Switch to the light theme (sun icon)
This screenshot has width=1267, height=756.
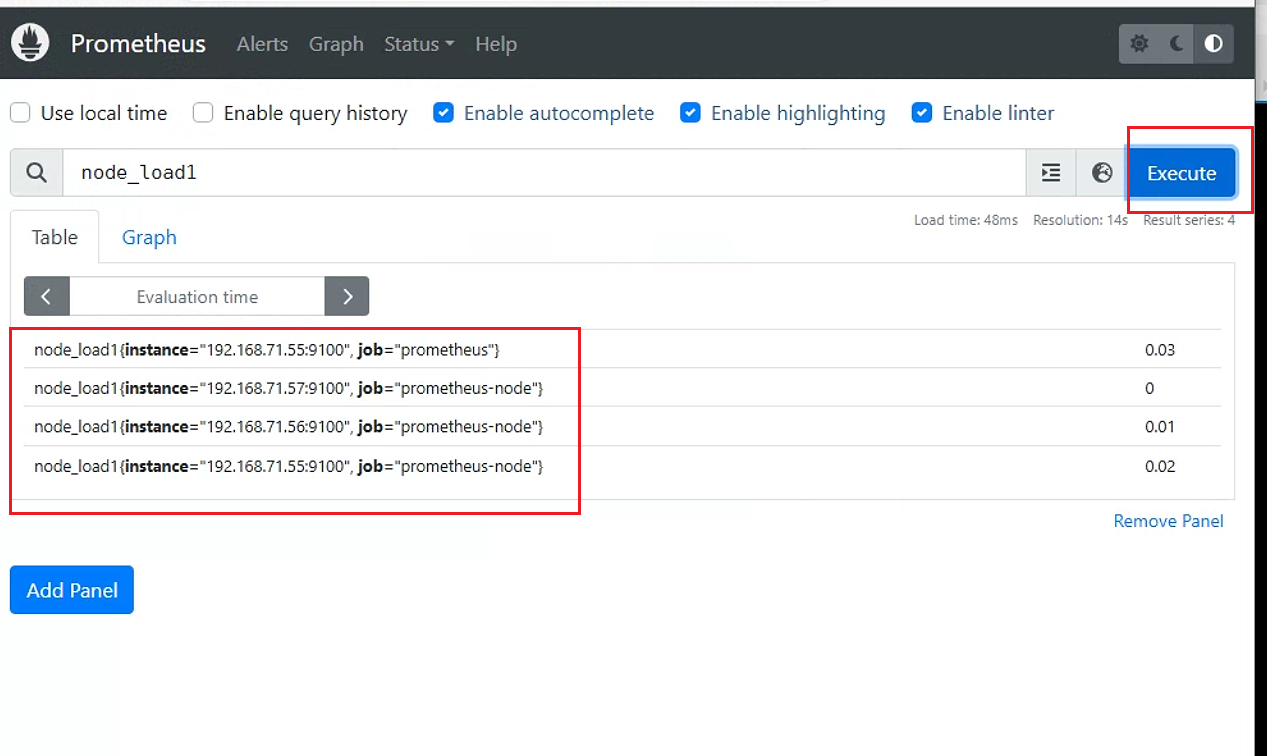[x=1139, y=44]
